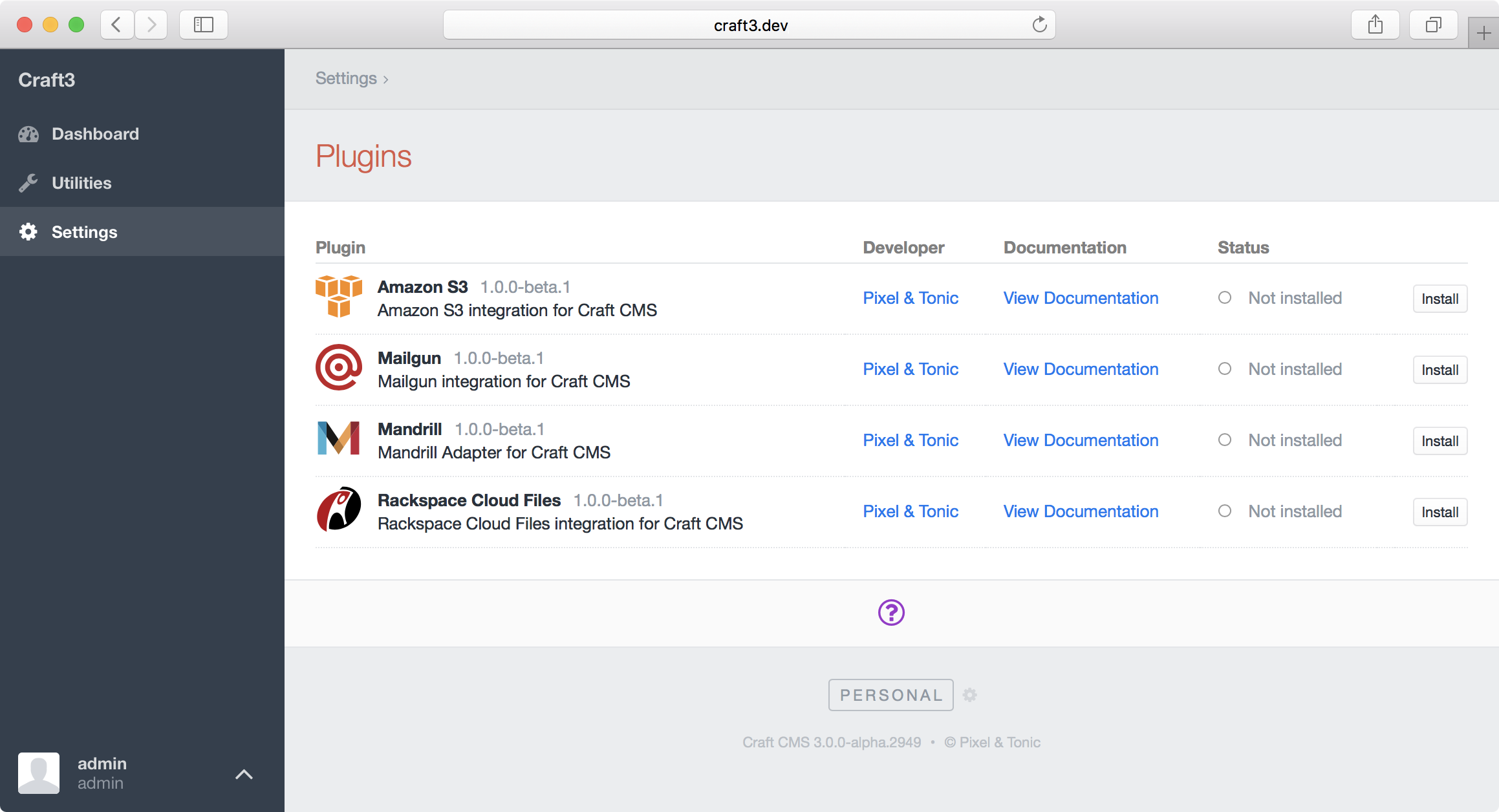The width and height of the screenshot is (1499, 812).
Task: View Documentation for Mandrill
Action: [x=1081, y=440]
